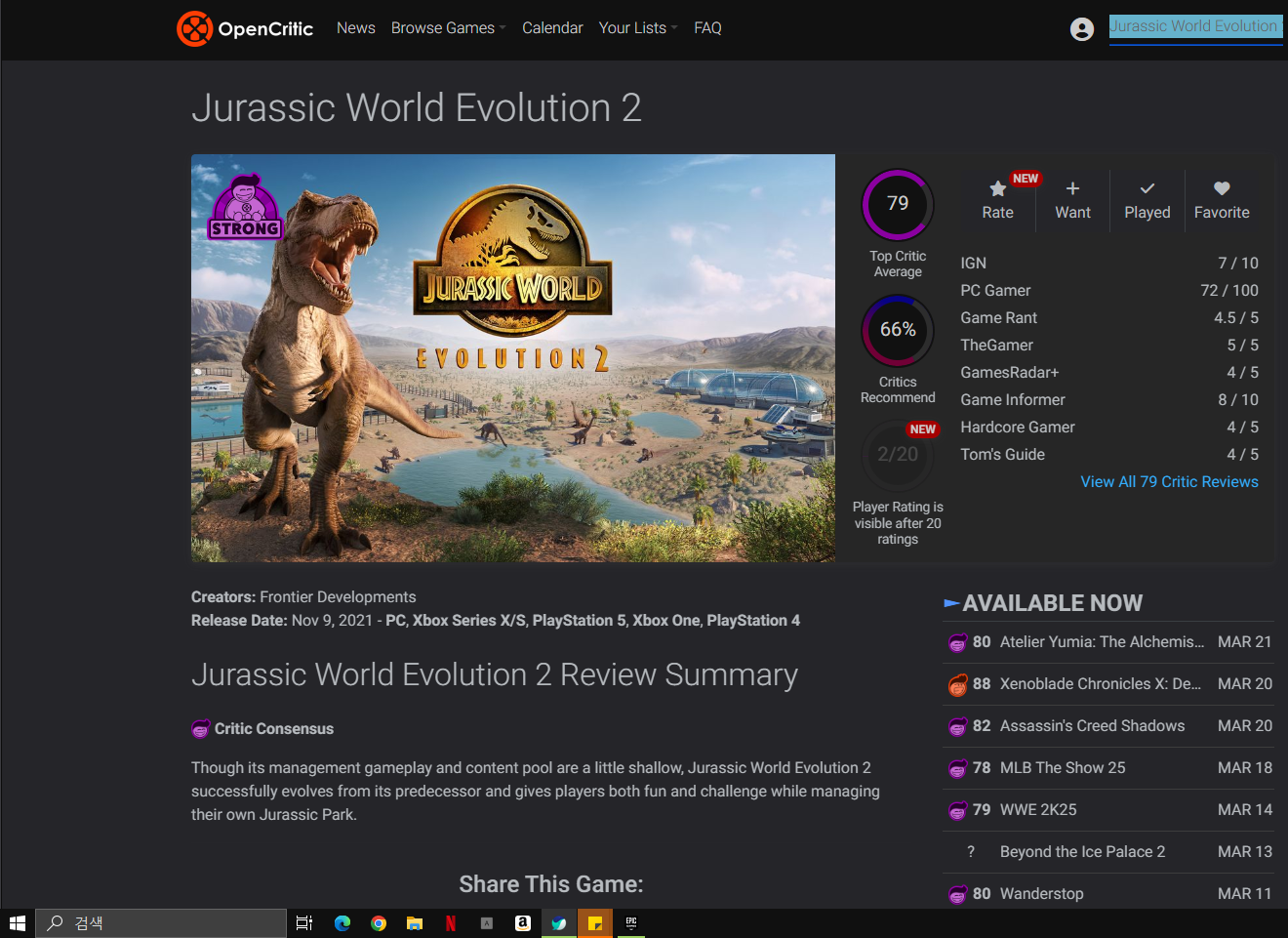Viewport: 1288px width, 938px height.
Task: Open the Game Informer 8/10 review
Action: (x=1109, y=400)
